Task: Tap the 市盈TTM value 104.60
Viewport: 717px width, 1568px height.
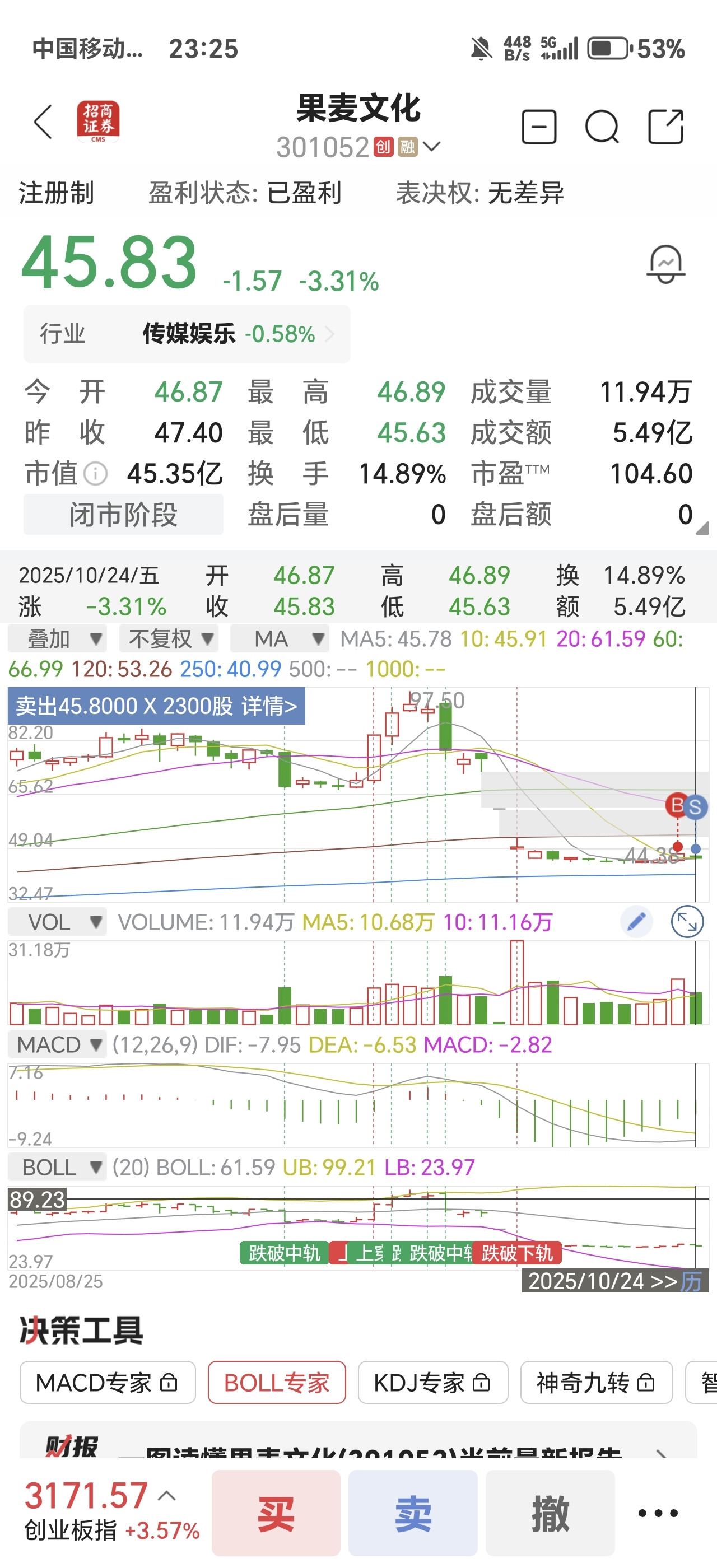Action: pos(651,473)
